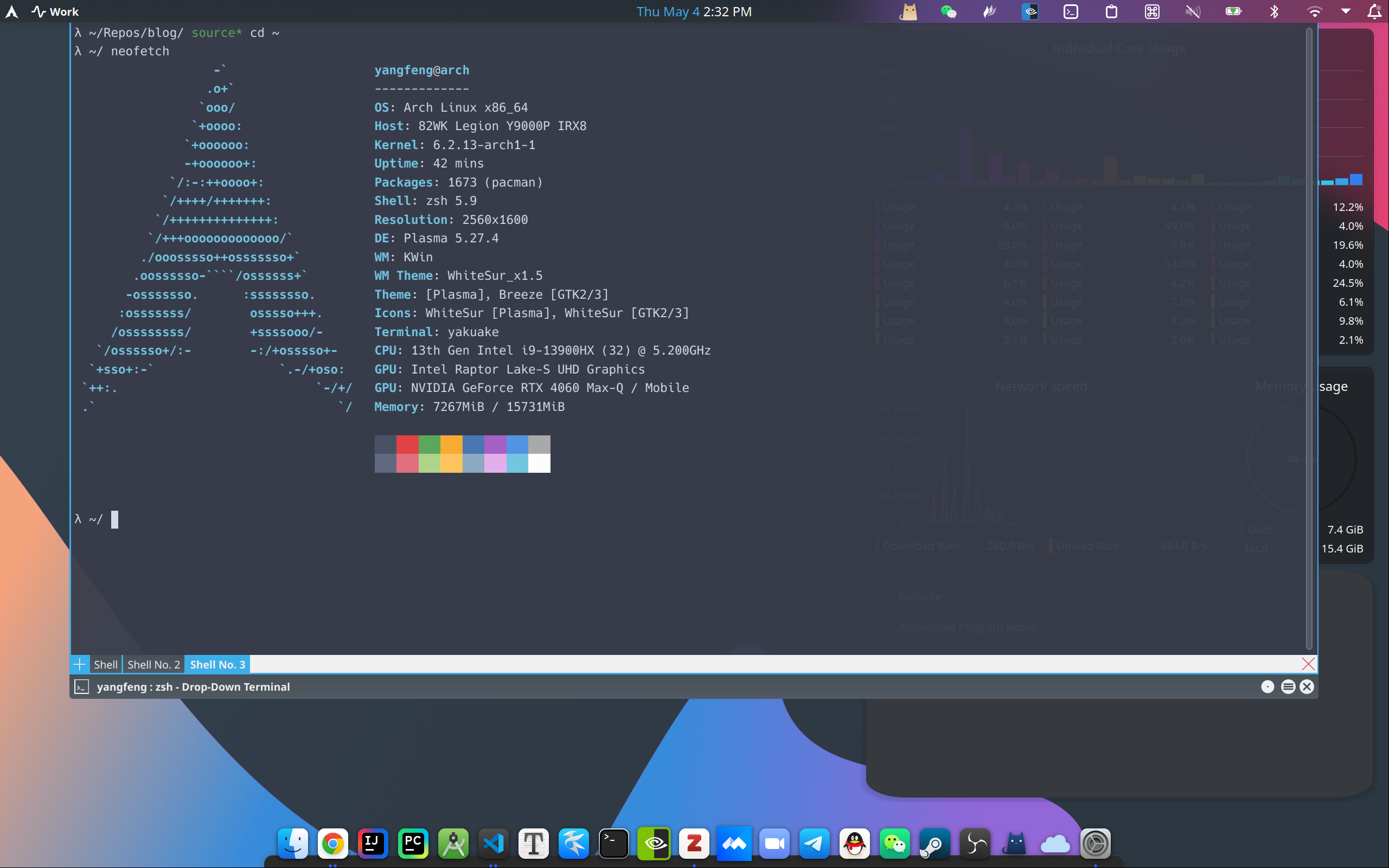Open Android Studio from the dock
The height and width of the screenshot is (868, 1389).
click(453, 843)
